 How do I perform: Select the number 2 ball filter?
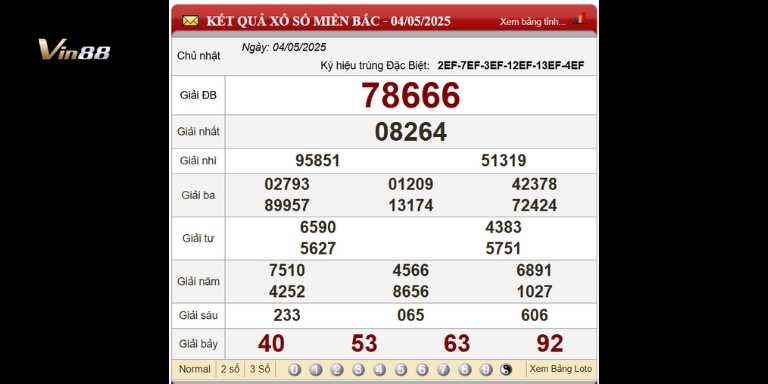click(x=336, y=370)
